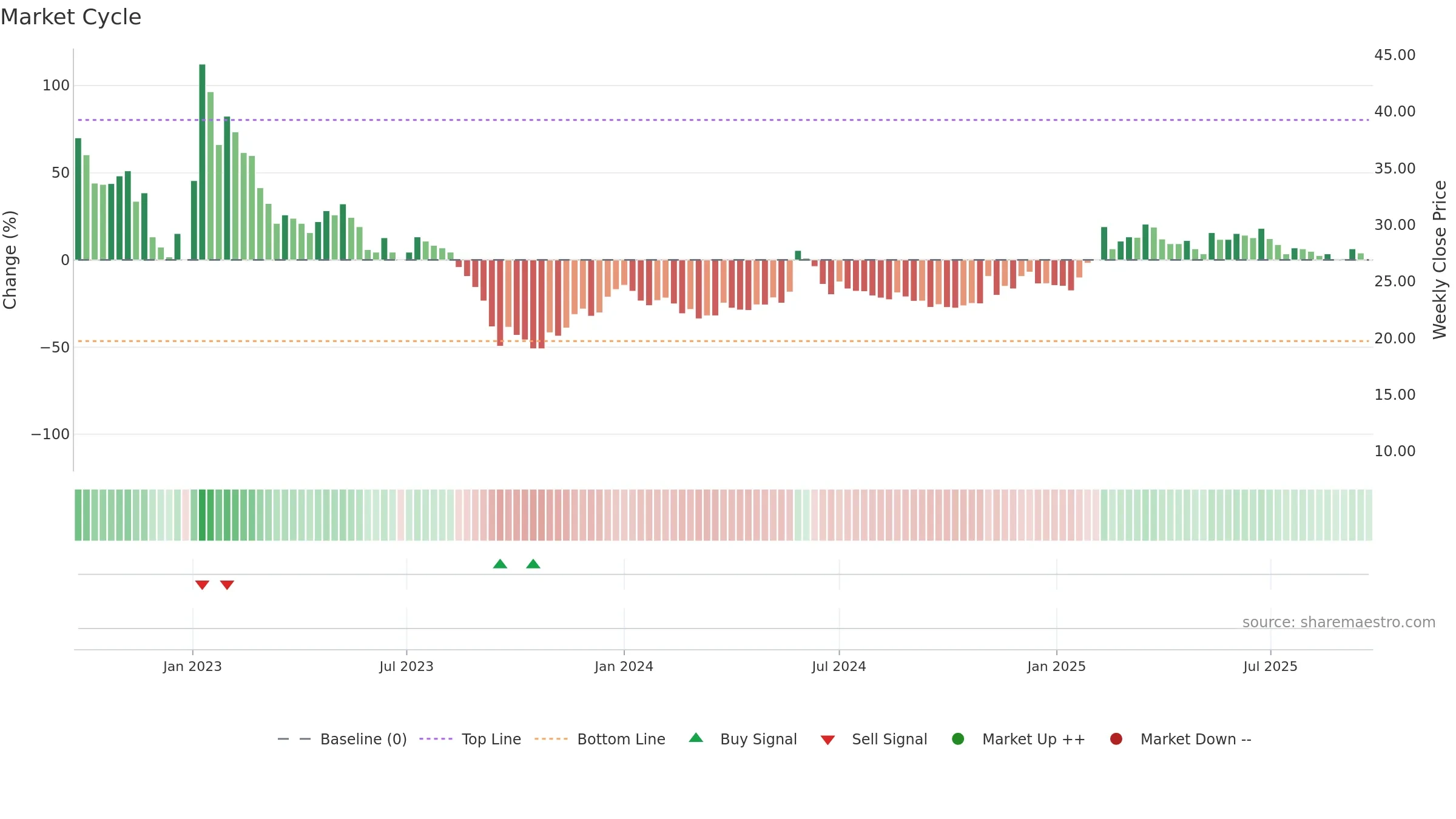1456x819 pixels.
Task: Click the Change (%) axis title
Action: point(10,260)
